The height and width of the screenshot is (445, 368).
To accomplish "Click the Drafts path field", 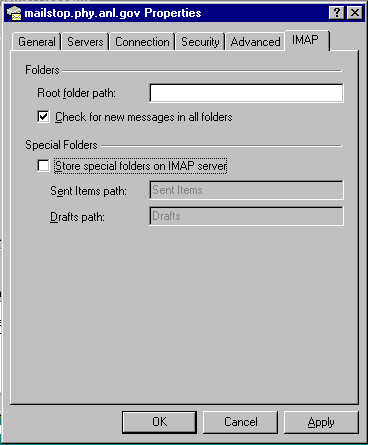I will pos(246,216).
